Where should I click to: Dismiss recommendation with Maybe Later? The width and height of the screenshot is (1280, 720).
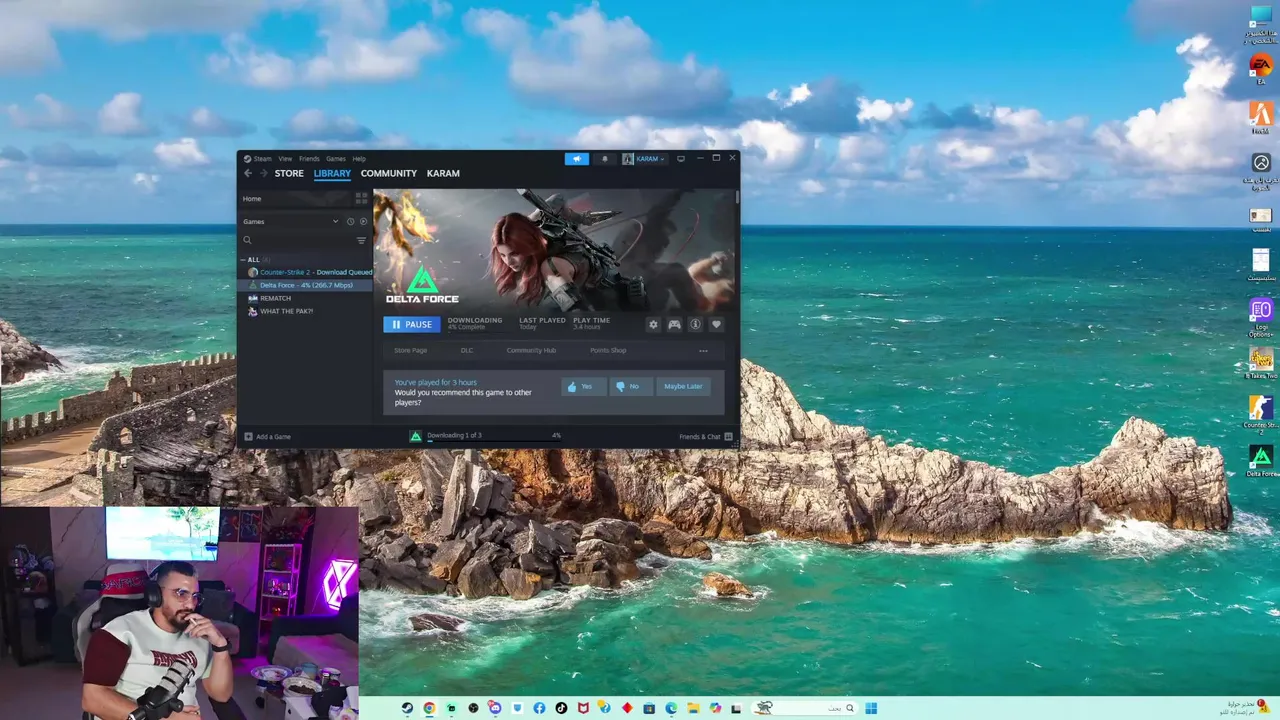[x=684, y=386]
